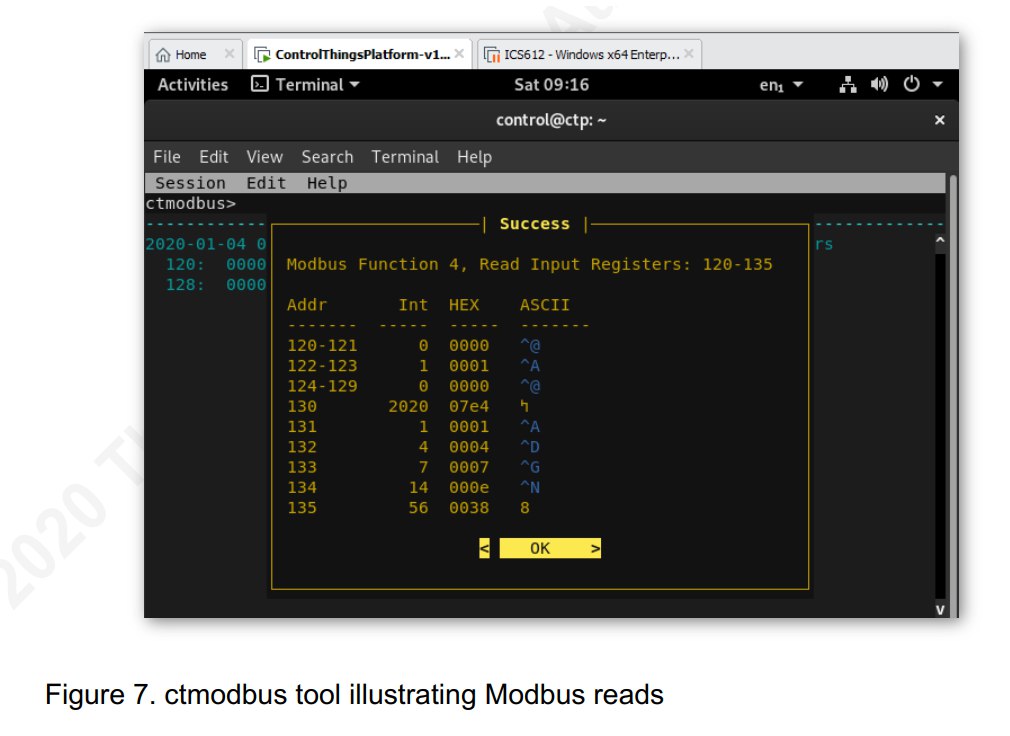1010x736 pixels.
Task: Close the ICS612 Windows tab
Action: tap(689, 54)
